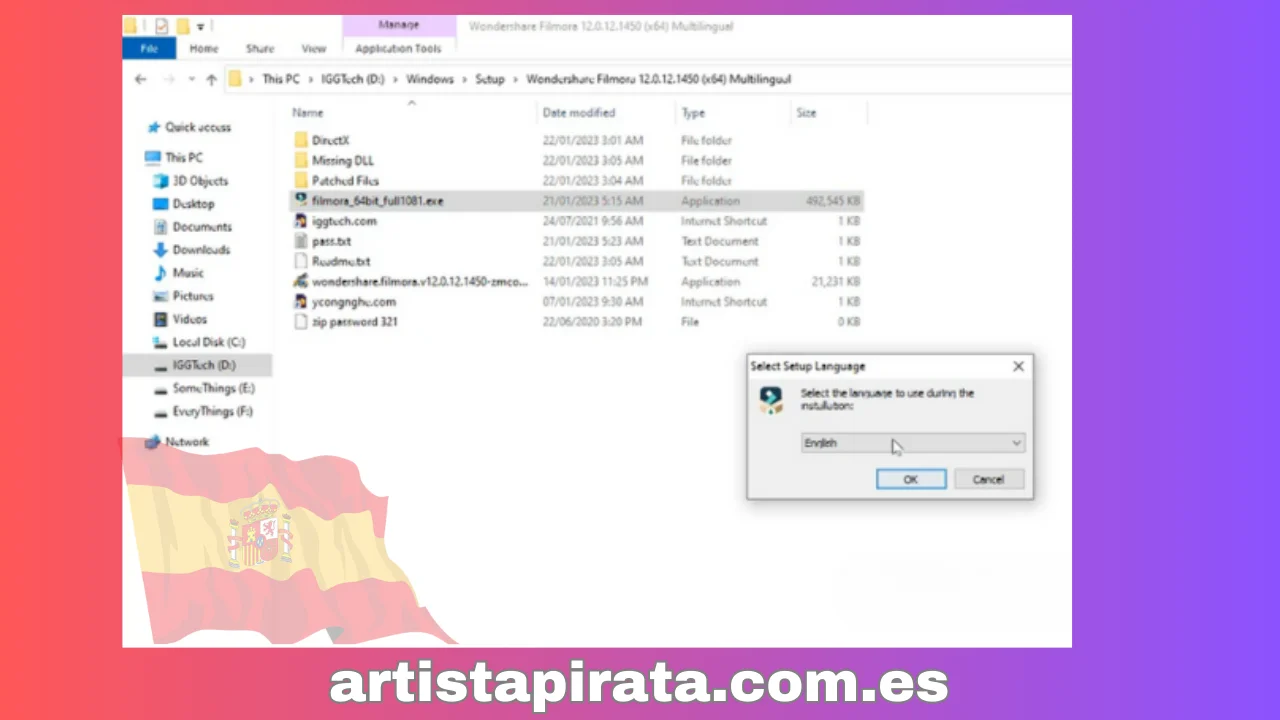The height and width of the screenshot is (720, 1280).
Task: Open Pictures in the sidebar
Action: pos(183,296)
